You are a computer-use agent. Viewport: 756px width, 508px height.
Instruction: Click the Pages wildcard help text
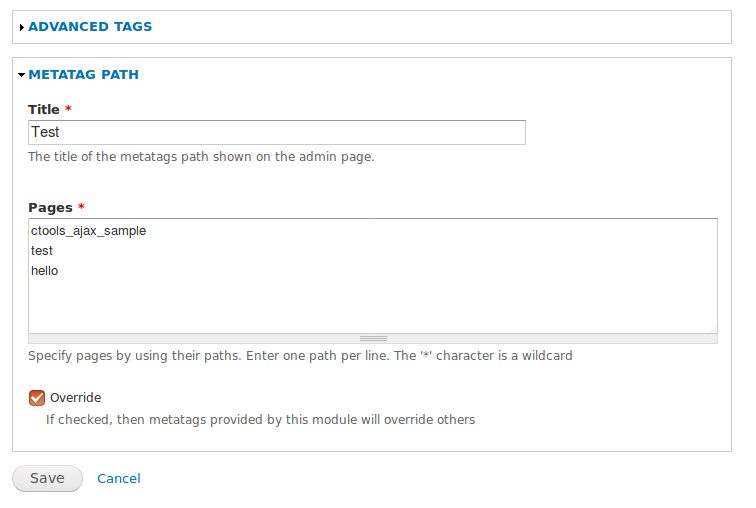pyautogui.click(x=300, y=356)
